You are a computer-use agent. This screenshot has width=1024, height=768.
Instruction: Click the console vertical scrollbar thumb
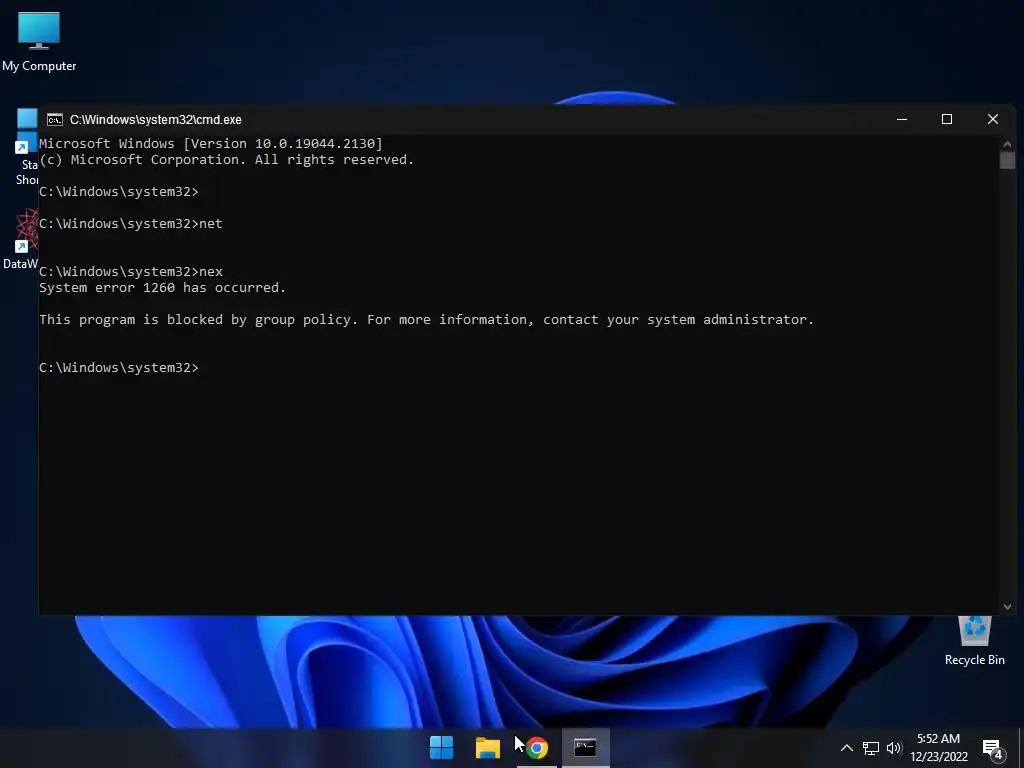(1007, 160)
